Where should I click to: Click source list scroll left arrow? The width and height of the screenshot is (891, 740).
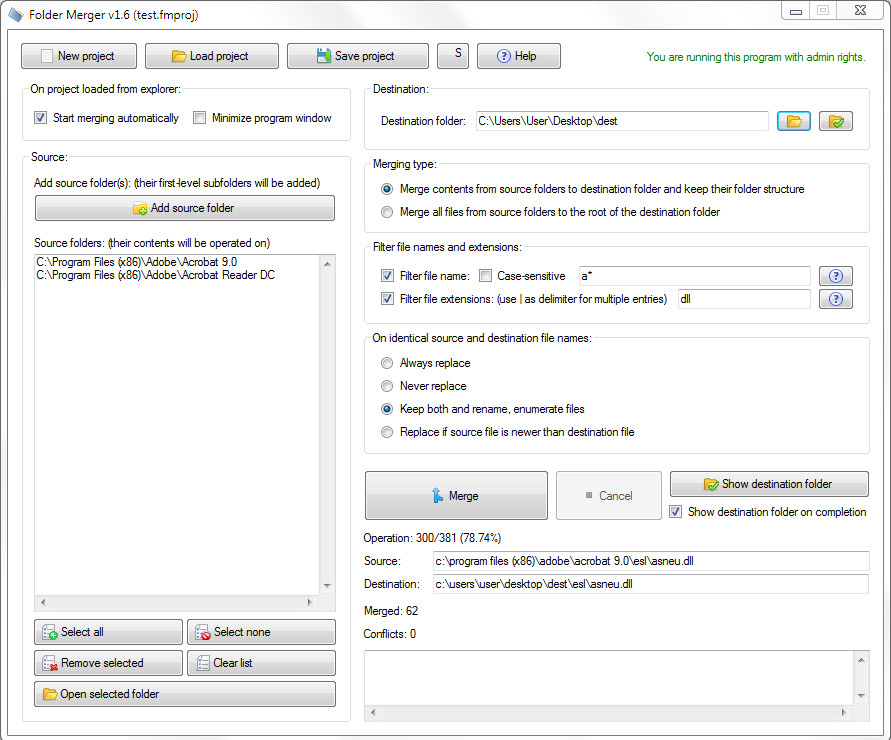(43, 602)
